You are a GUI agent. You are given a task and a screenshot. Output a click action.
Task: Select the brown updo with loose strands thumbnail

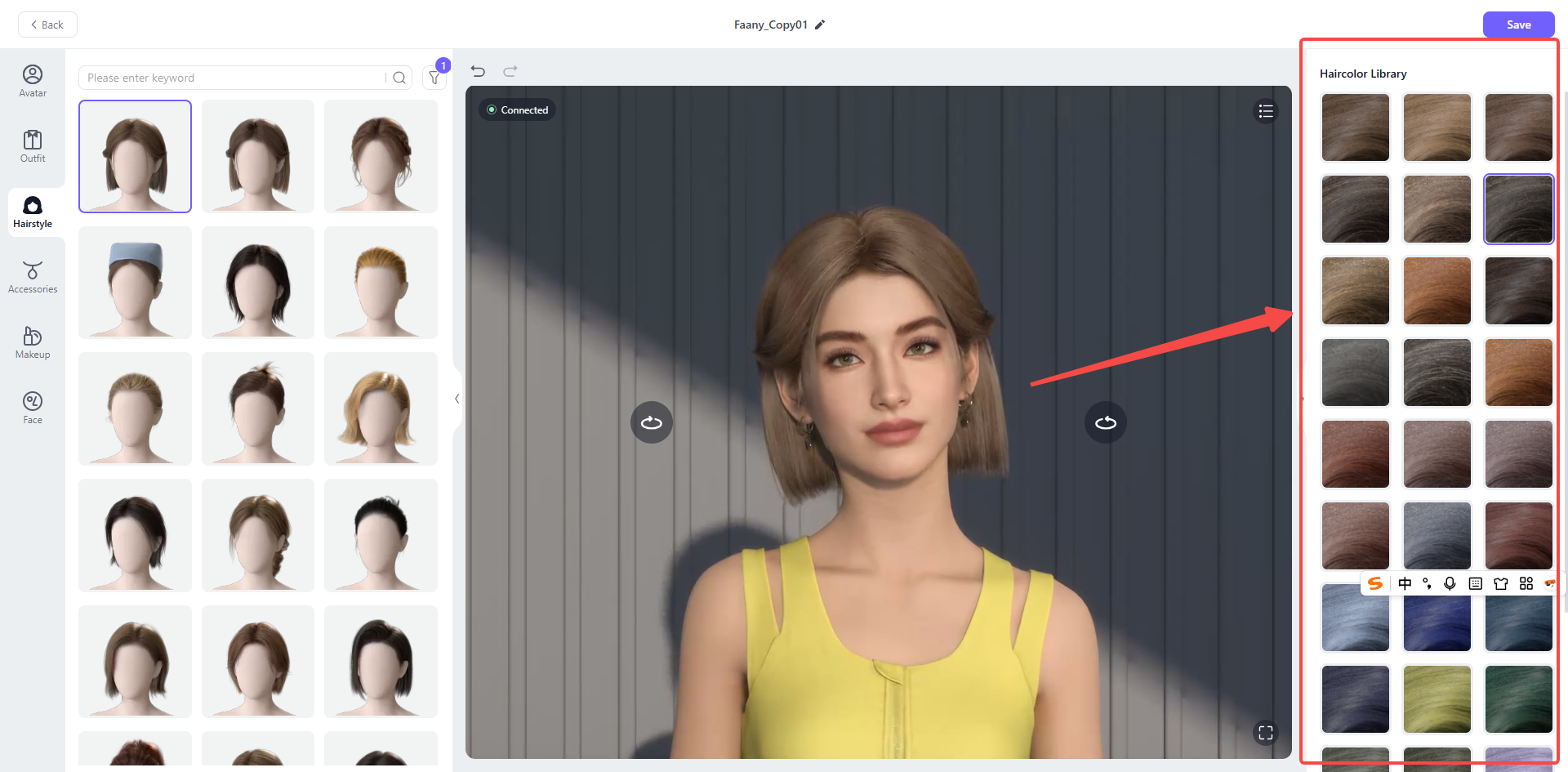click(x=381, y=156)
